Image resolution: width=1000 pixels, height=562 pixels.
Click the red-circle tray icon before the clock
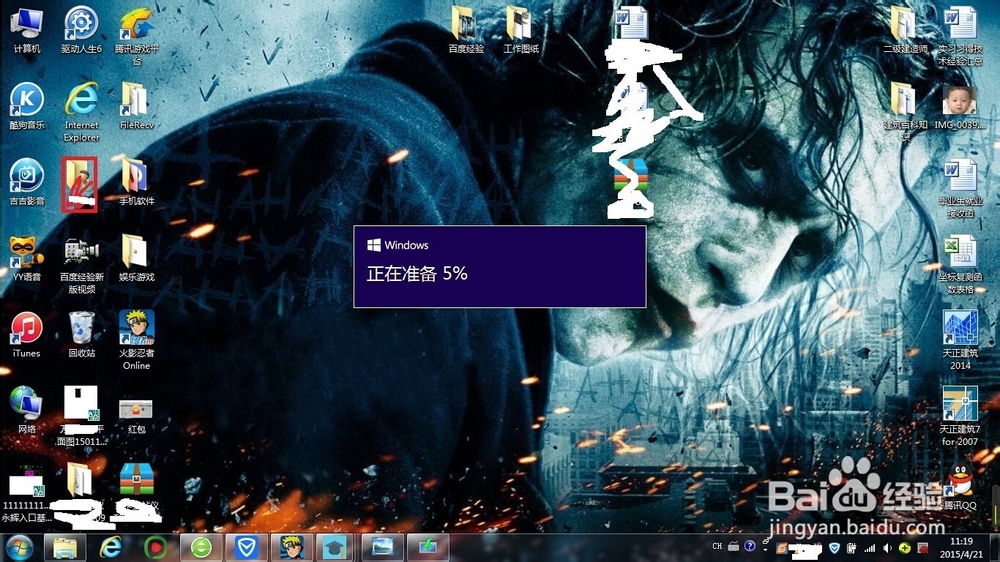[x=922, y=548]
